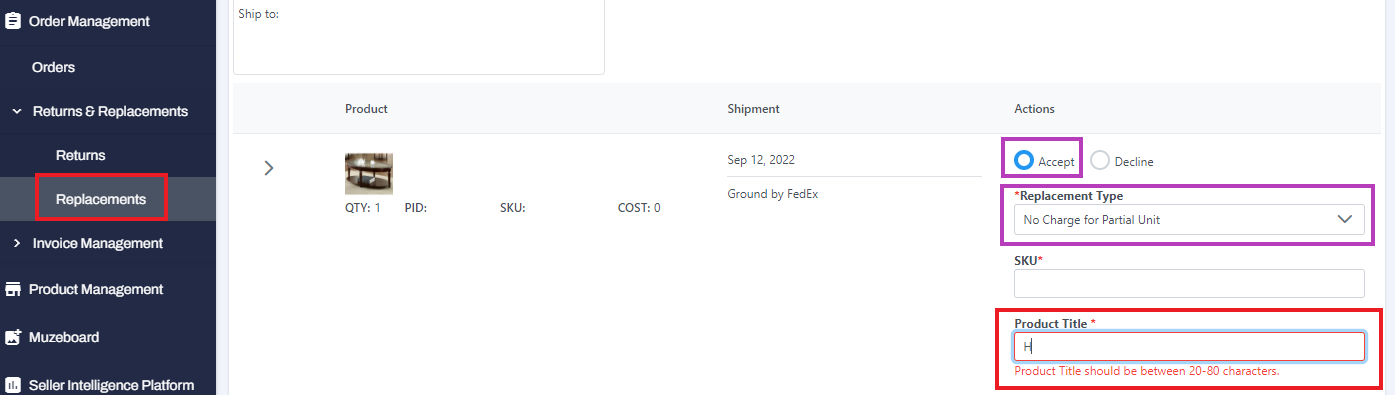Click the Muzeboard sidebar icon
The image size is (1395, 395).
tap(13, 337)
